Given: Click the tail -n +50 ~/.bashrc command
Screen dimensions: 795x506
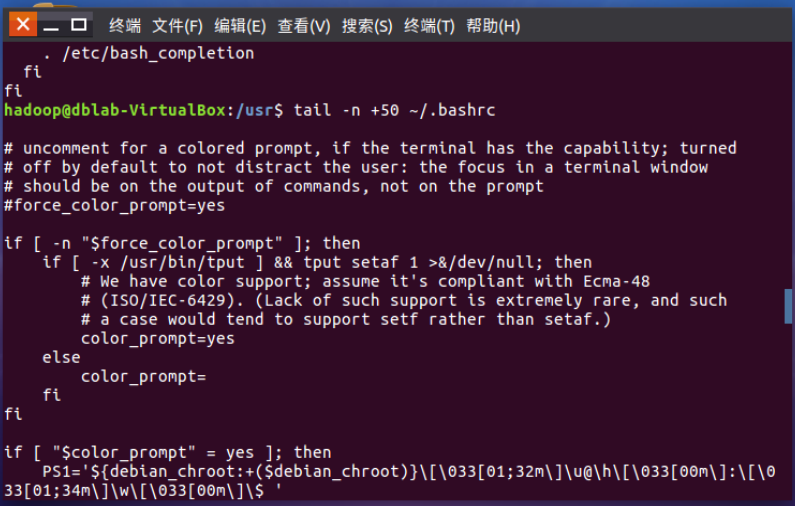Looking at the screenshot, I should (x=394, y=110).
